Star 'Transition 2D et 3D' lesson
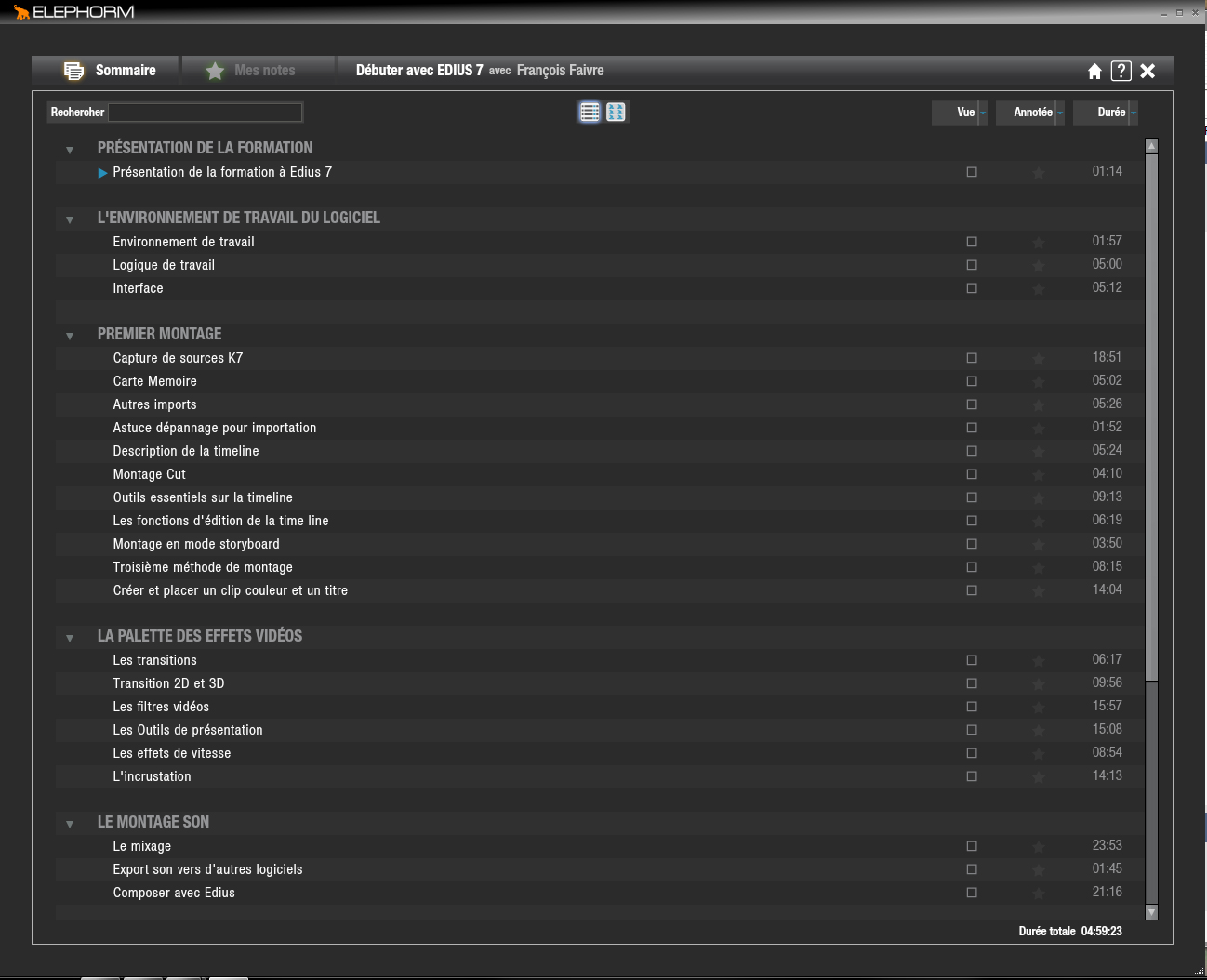 1039,684
